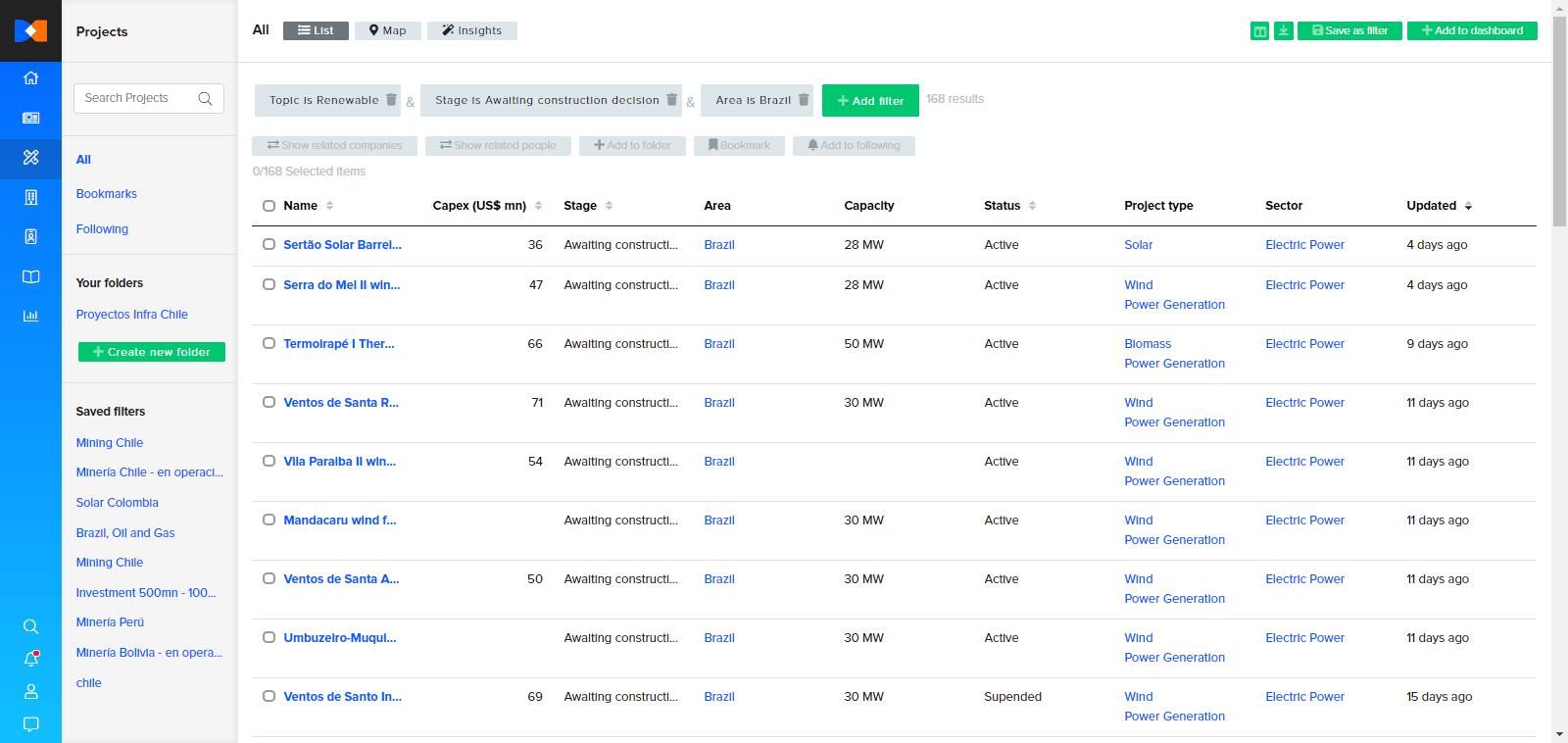Open Proyectos Infra Chile folder
Viewport: 1568px width, 743px height.
[x=132, y=315]
